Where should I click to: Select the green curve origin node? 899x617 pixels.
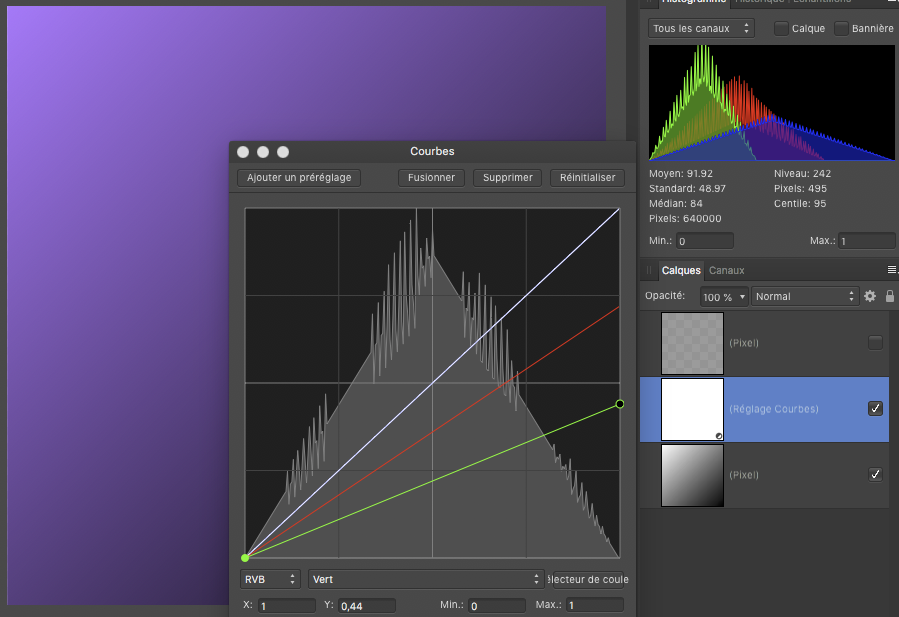click(x=245, y=557)
